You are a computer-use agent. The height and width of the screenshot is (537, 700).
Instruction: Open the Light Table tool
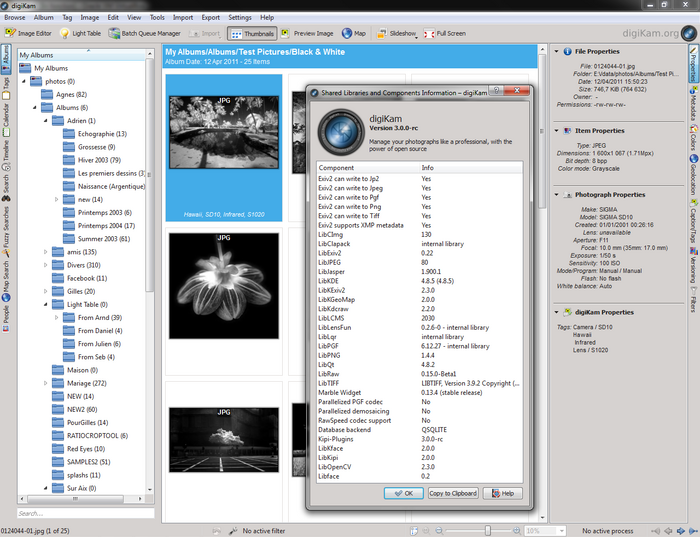(81, 34)
